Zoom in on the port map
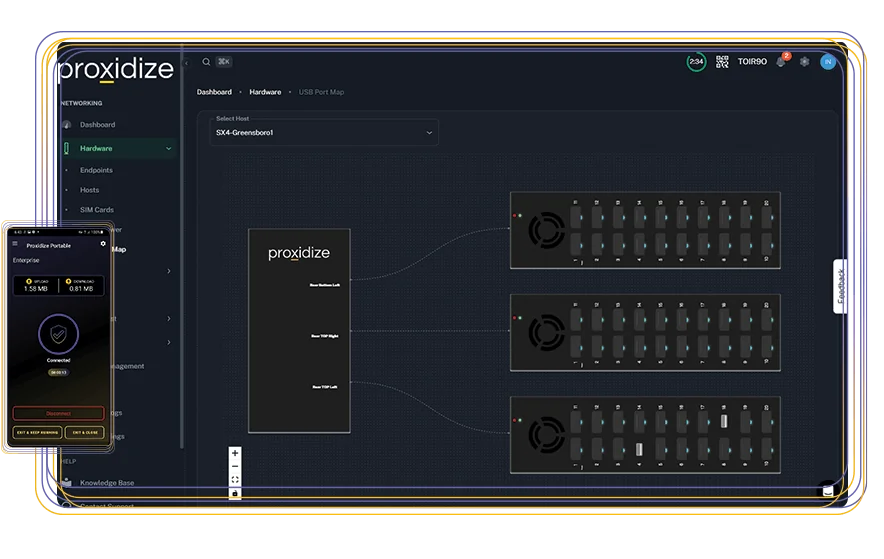 point(235,453)
